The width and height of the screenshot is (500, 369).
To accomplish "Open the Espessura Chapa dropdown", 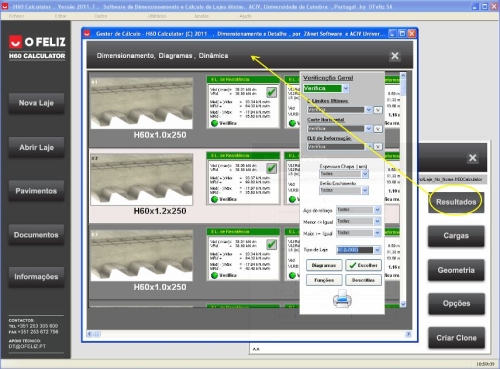I will tap(365, 174).
